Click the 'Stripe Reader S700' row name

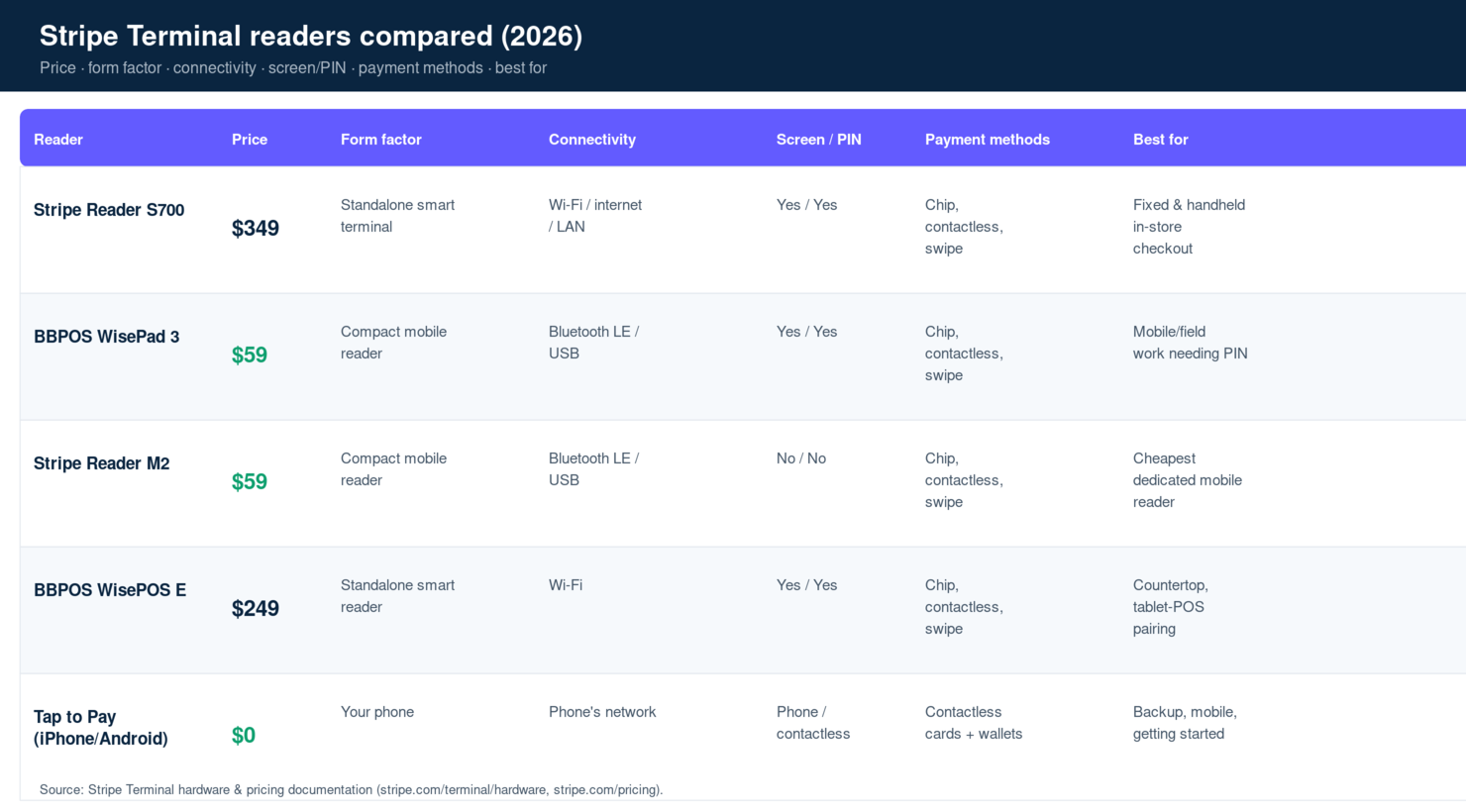click(x=109, y=210)
